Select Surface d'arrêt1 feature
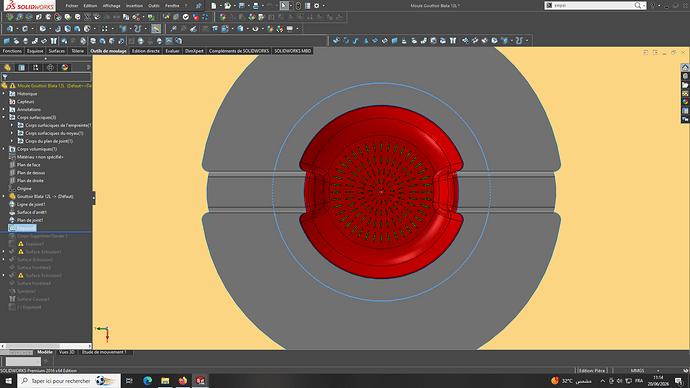The image size is (690, 388). click(x=32, y=212)
